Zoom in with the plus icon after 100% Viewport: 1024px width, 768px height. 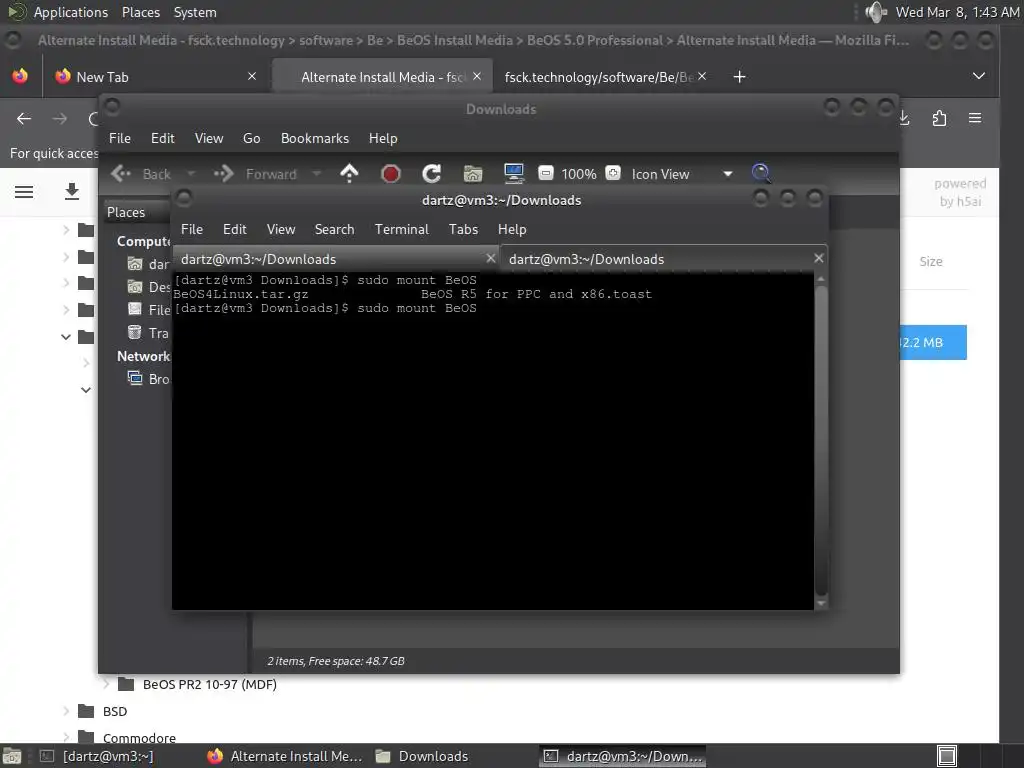[613, 173]
